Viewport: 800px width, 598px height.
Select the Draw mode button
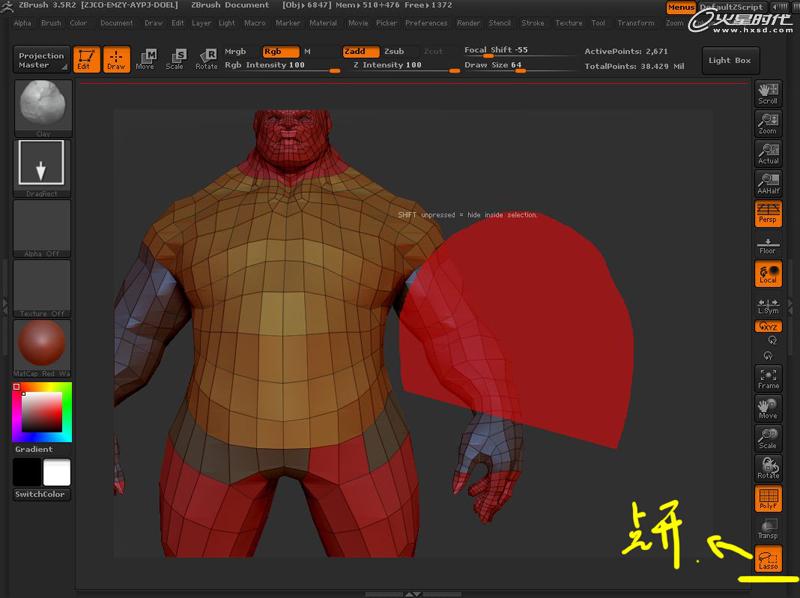(116, 59)
